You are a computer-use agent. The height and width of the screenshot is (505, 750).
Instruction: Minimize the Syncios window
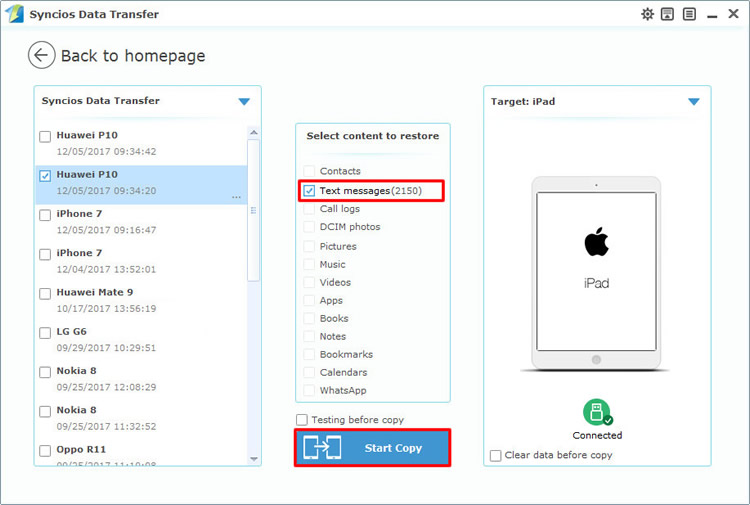(x=712, y=15)
